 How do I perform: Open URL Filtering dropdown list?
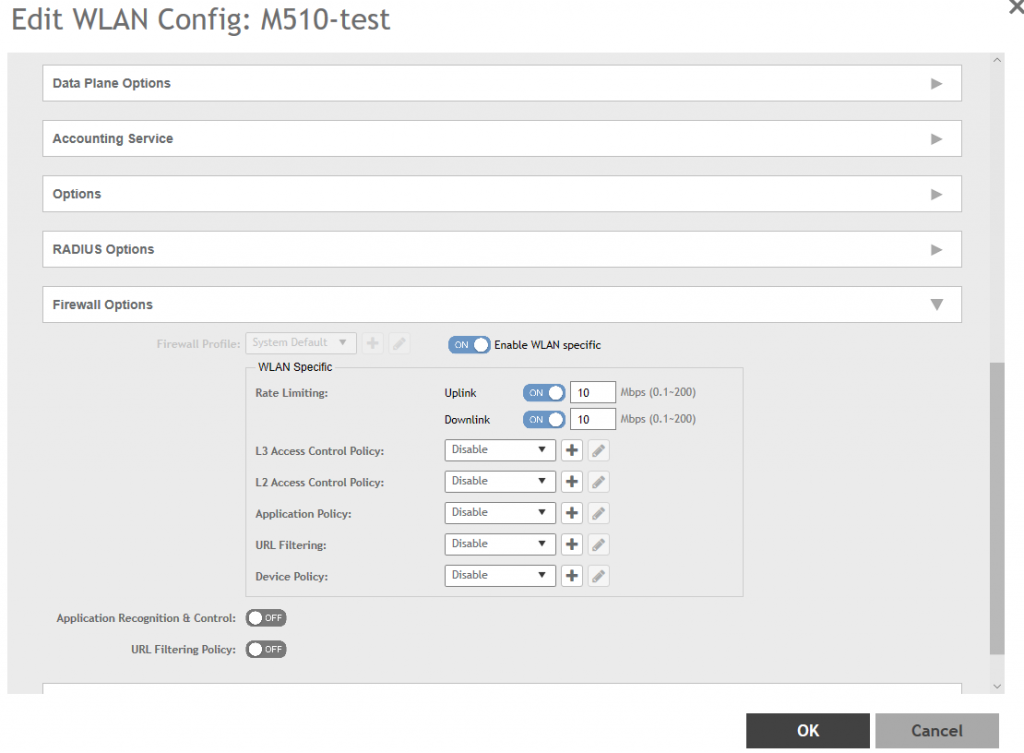500,545
